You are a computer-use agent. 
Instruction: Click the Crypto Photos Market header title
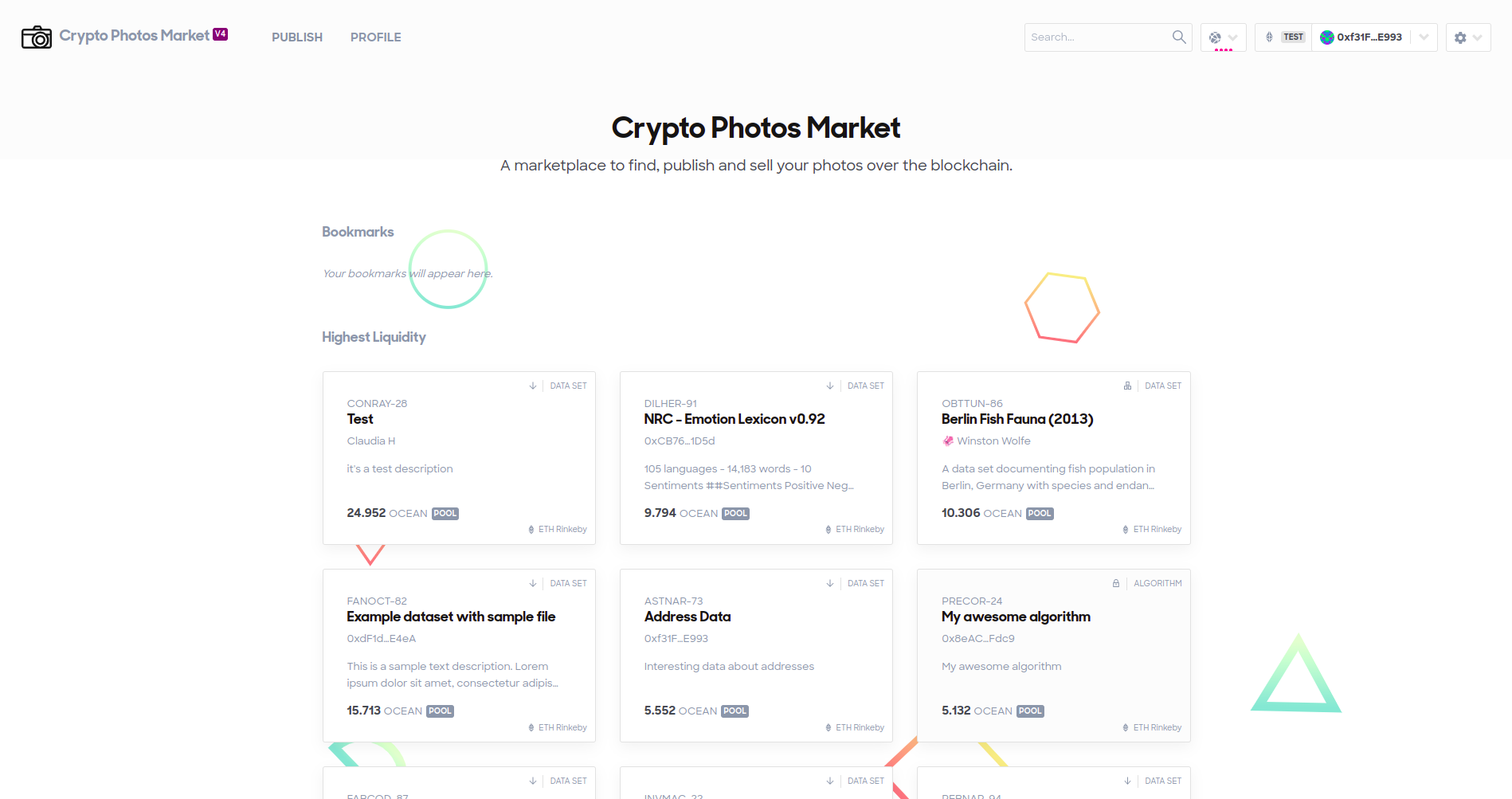click(134, 36)
